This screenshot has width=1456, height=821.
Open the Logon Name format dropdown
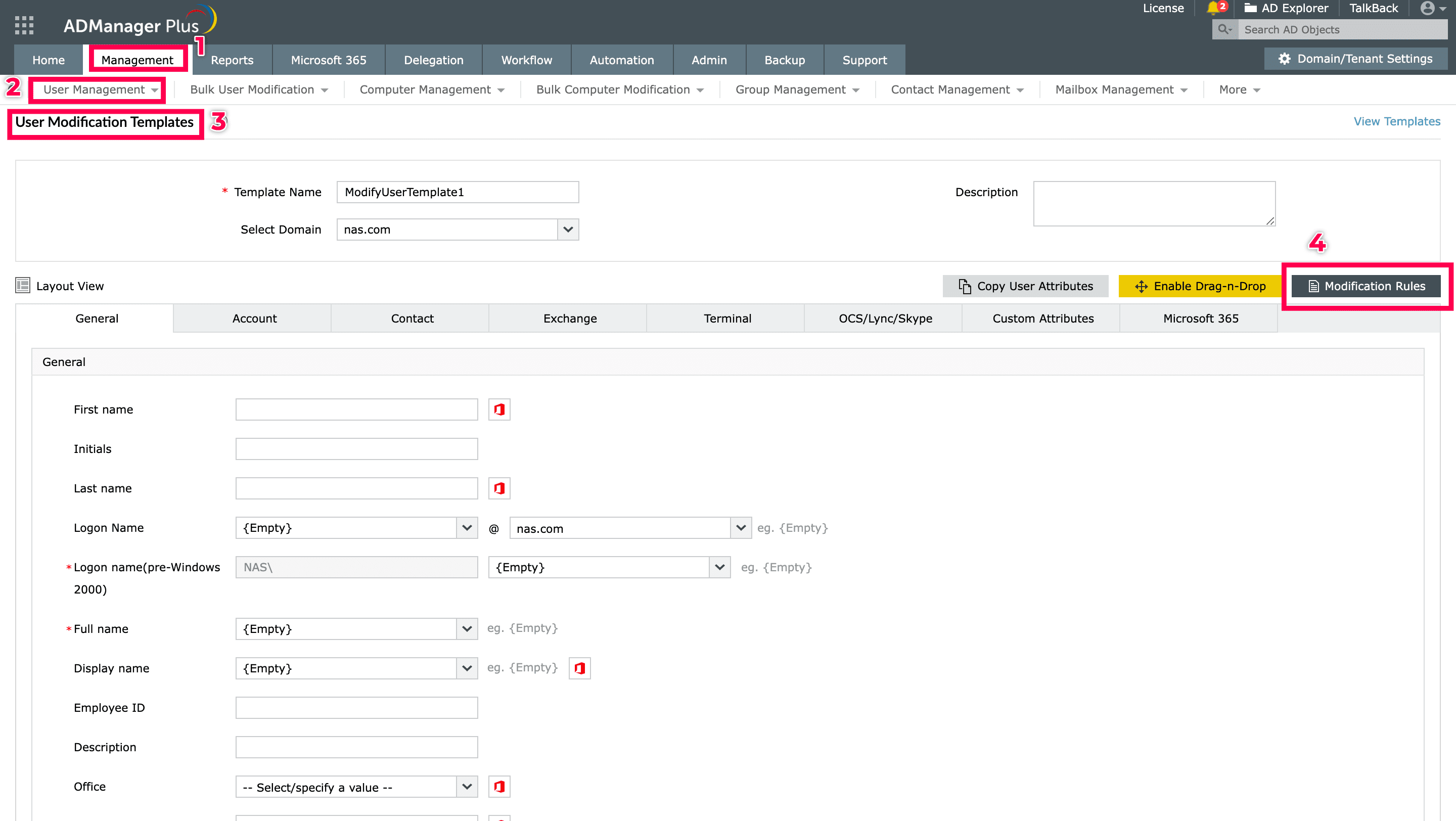(467, 528)
